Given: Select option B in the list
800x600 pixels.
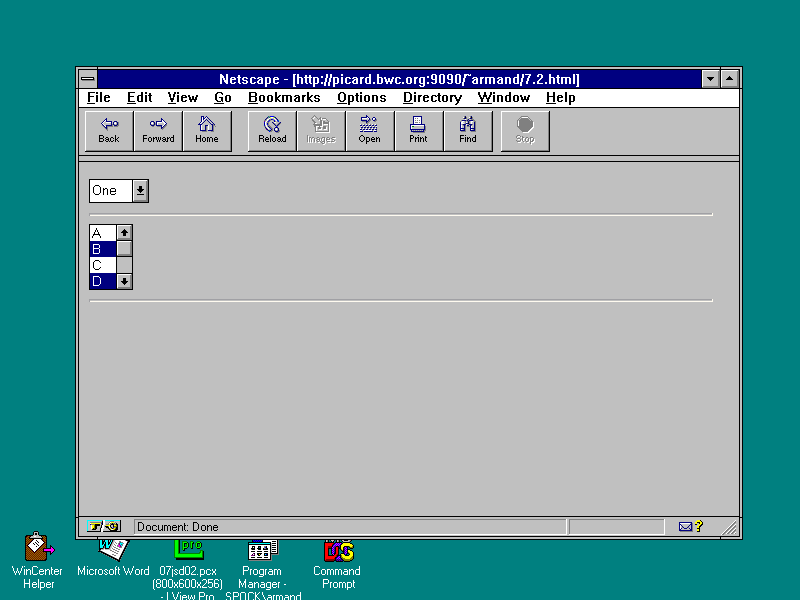Looking at the screenshot, I should (102, 249).
